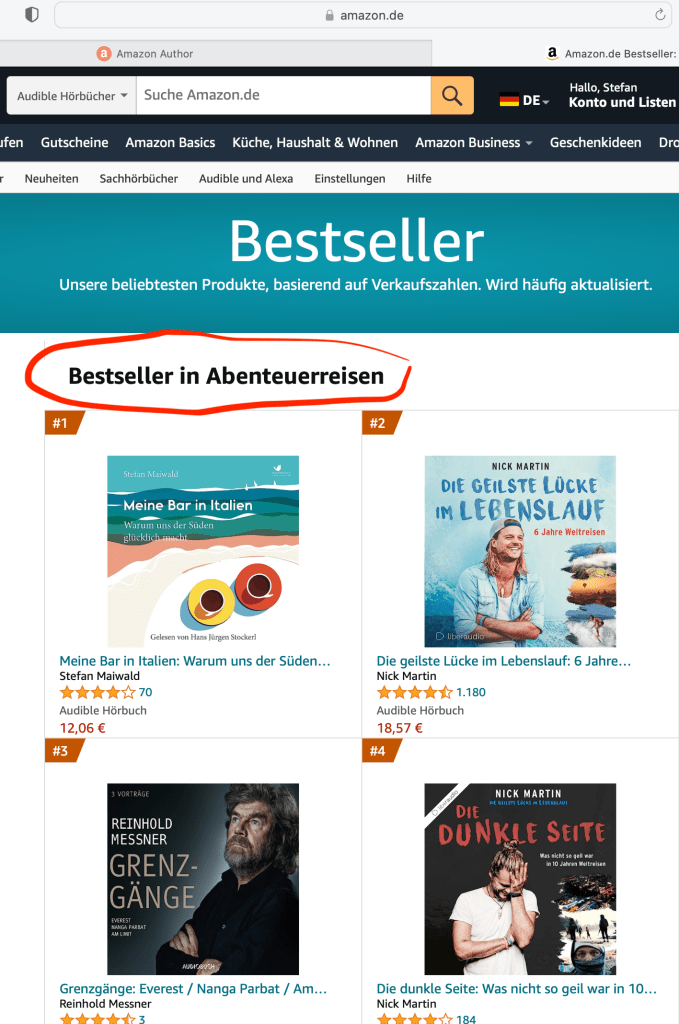The height and width of the screenshot is (1024, 679).
Task: Open the Grenzgänge Everest title link
Action: pos(193,989)
